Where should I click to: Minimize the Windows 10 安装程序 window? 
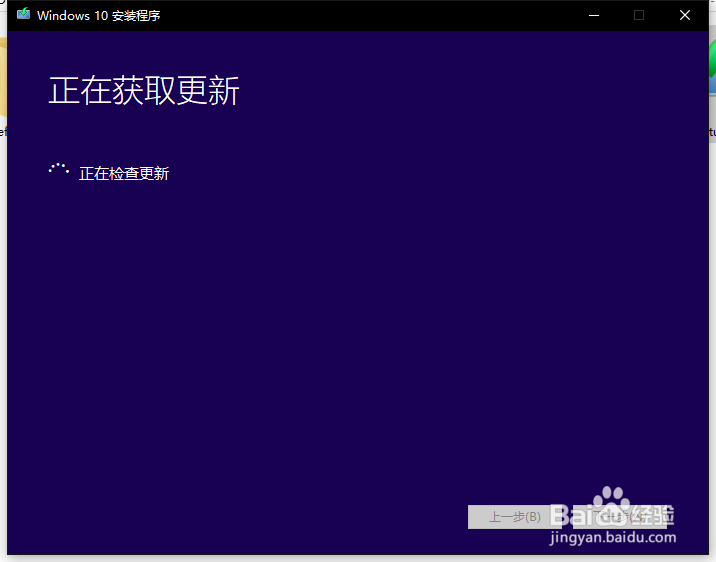pos(594,16)
